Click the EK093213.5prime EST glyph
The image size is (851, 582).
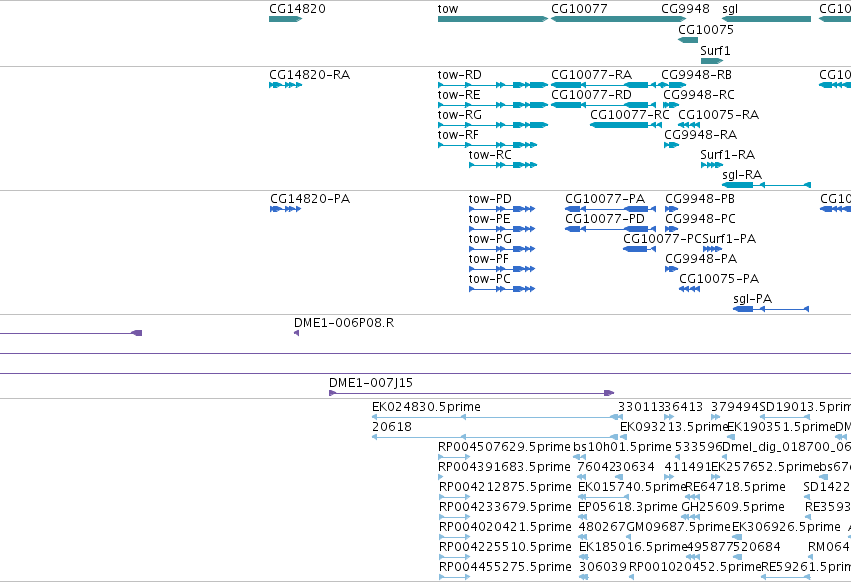coord(624,437)
